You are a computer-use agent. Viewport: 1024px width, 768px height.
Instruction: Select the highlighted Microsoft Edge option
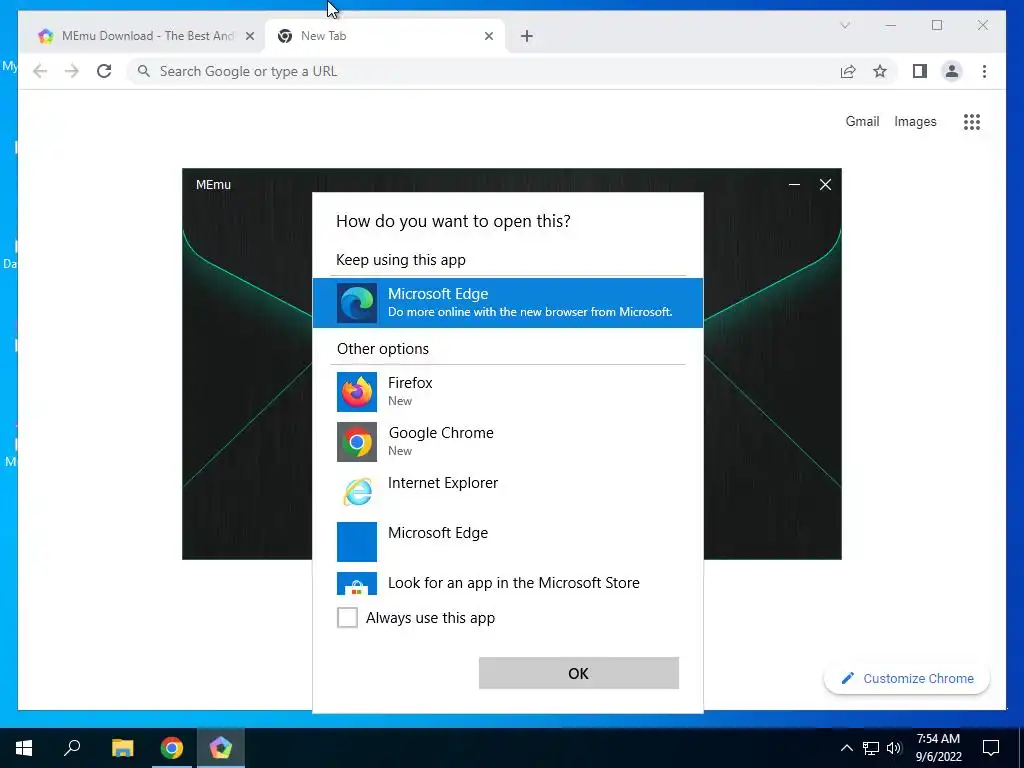pos(507,302)
